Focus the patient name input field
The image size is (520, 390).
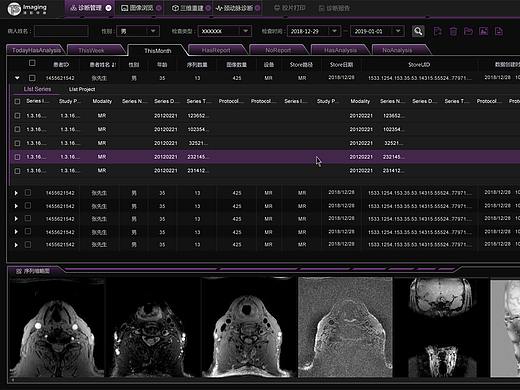pos(61,31)
